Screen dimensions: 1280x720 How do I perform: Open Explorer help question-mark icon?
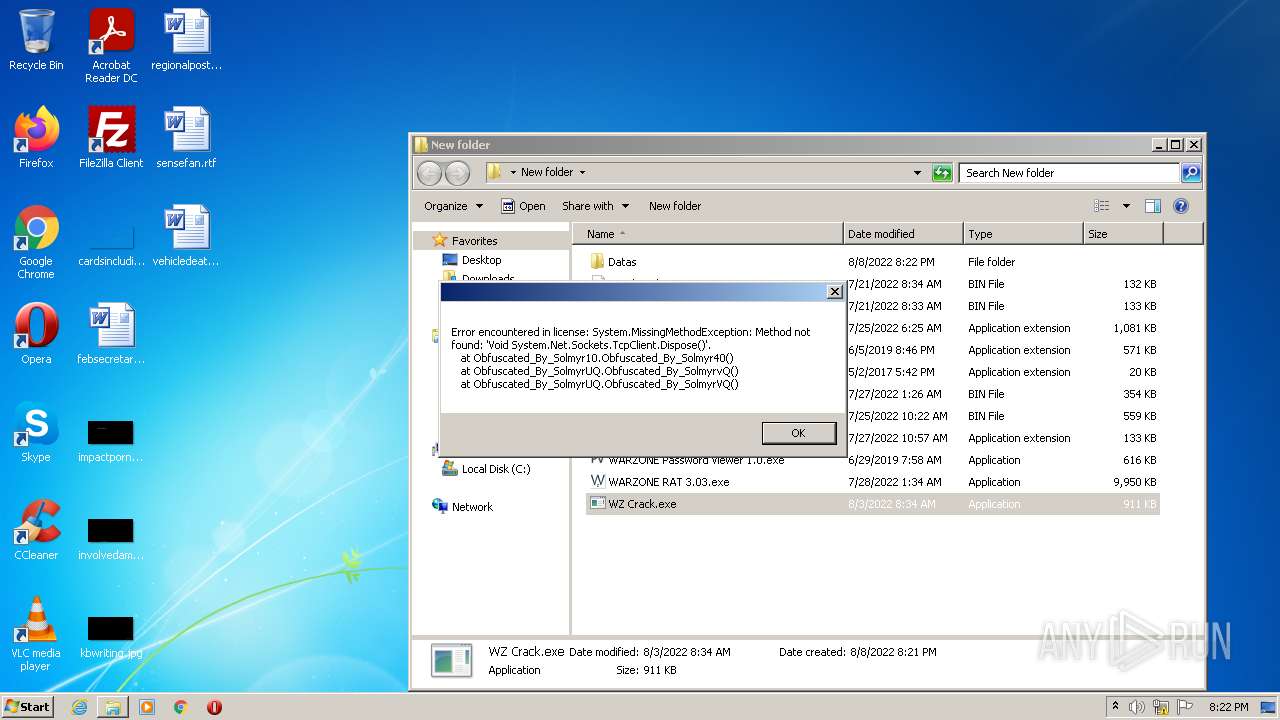1180,206
